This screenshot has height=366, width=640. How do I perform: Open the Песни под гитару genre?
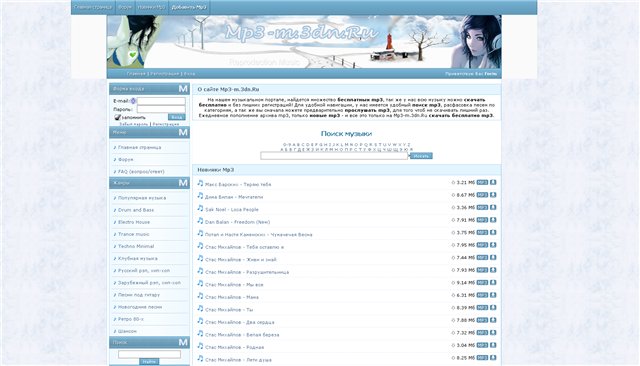[x=139, y=295]
